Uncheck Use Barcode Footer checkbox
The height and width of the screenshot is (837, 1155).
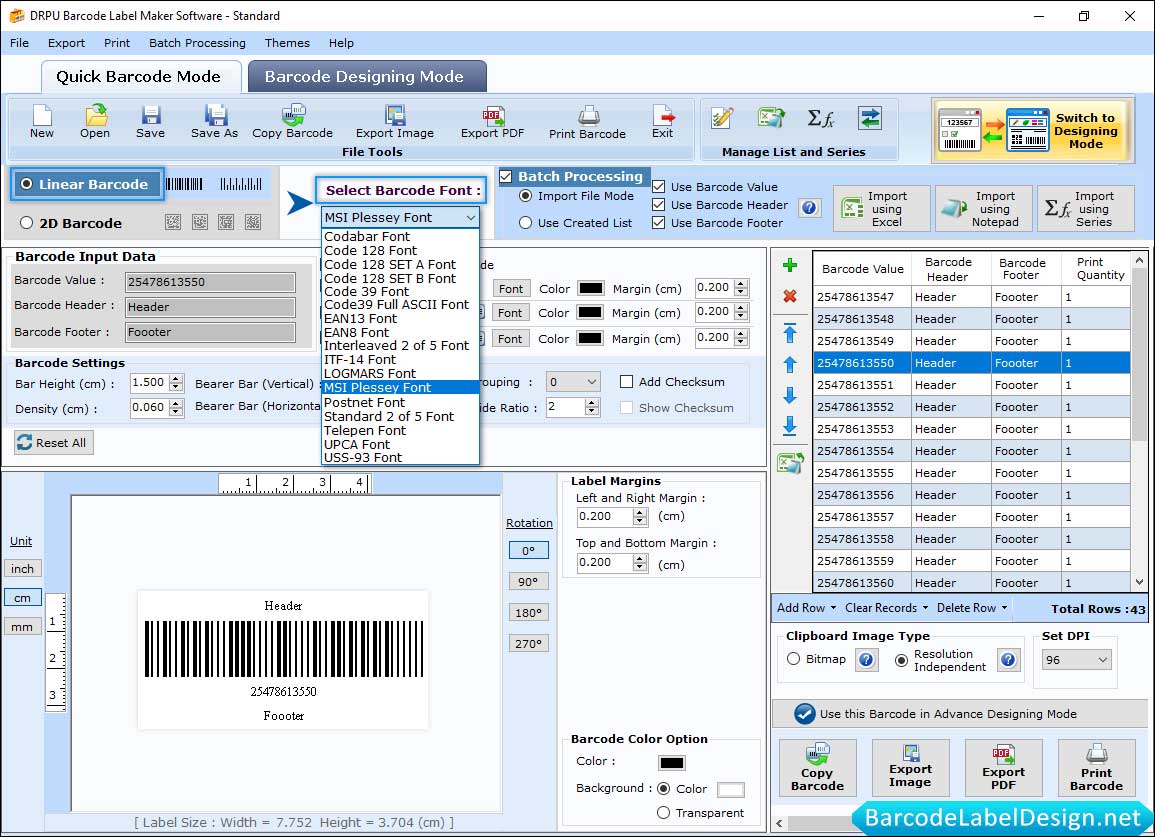click(x=659, y=223)
